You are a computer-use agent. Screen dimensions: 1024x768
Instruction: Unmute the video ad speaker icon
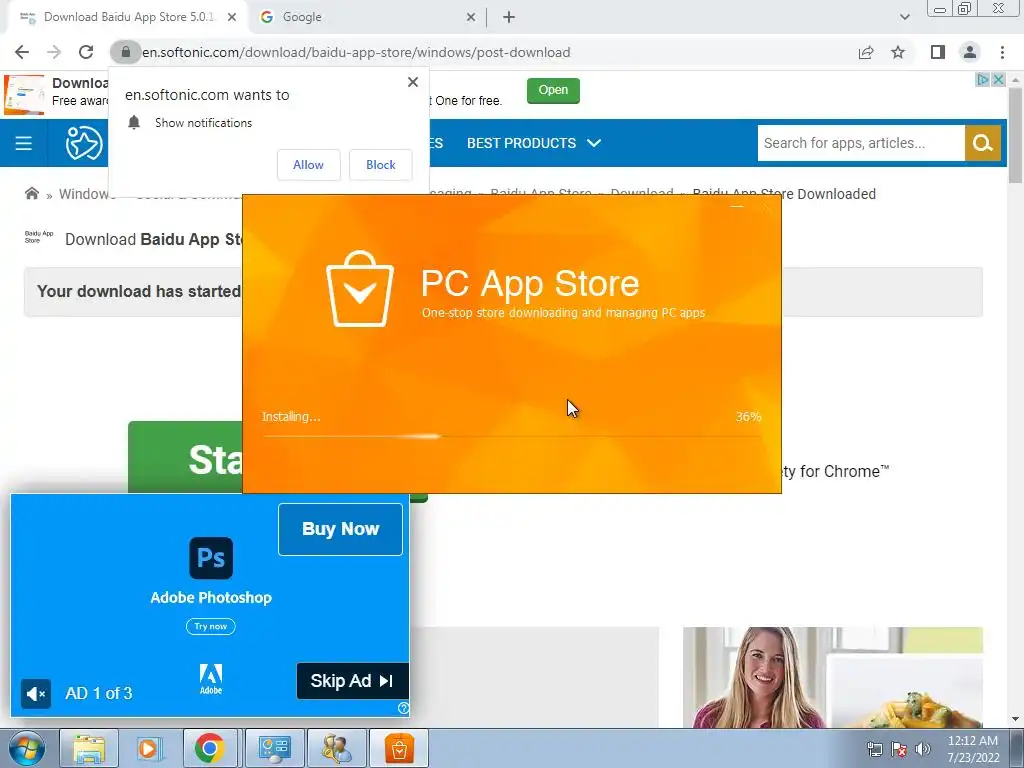pyautogui.click(x=35, y=694)
